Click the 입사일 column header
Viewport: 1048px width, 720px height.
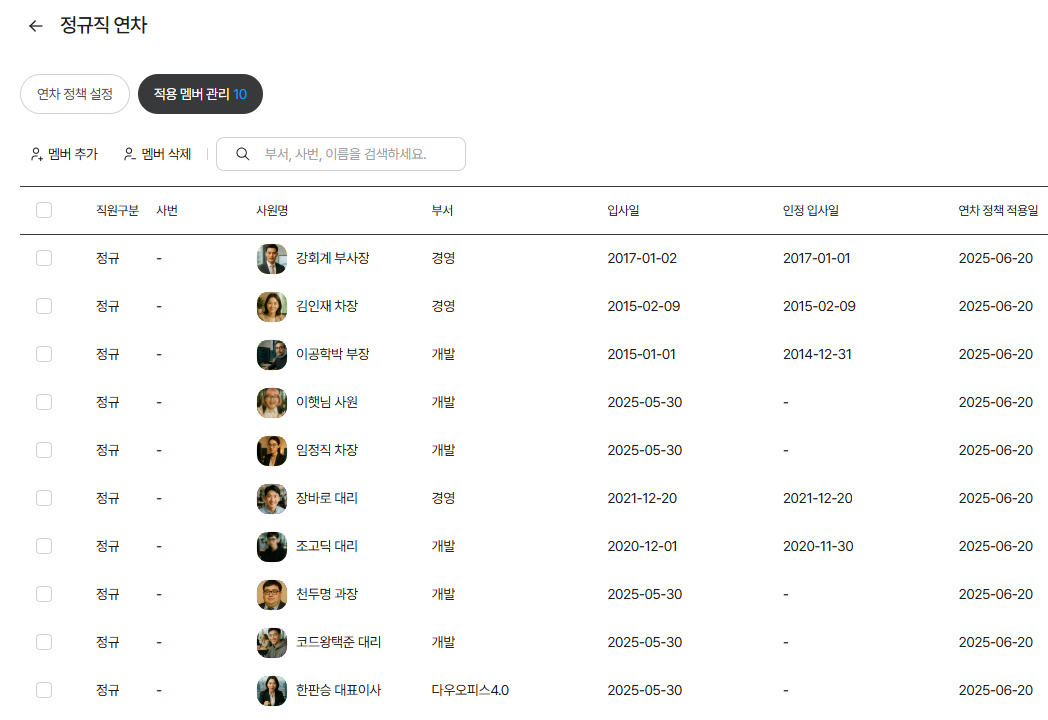[x=623, y=210]
